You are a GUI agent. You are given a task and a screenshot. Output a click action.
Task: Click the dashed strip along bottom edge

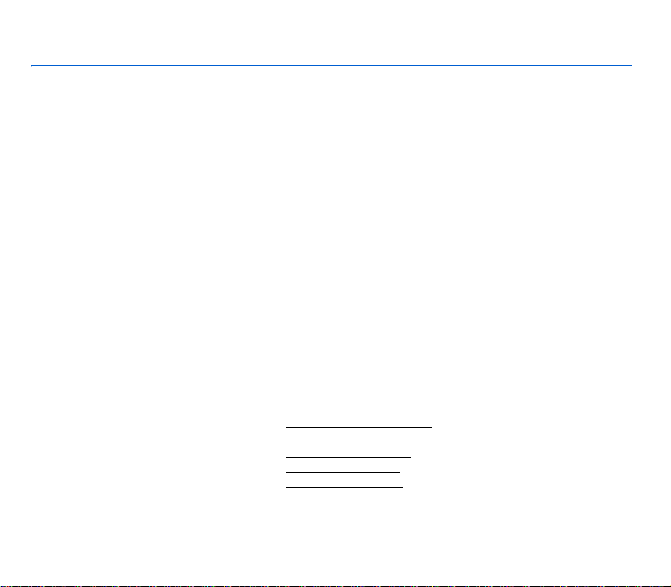coord(336,586)
